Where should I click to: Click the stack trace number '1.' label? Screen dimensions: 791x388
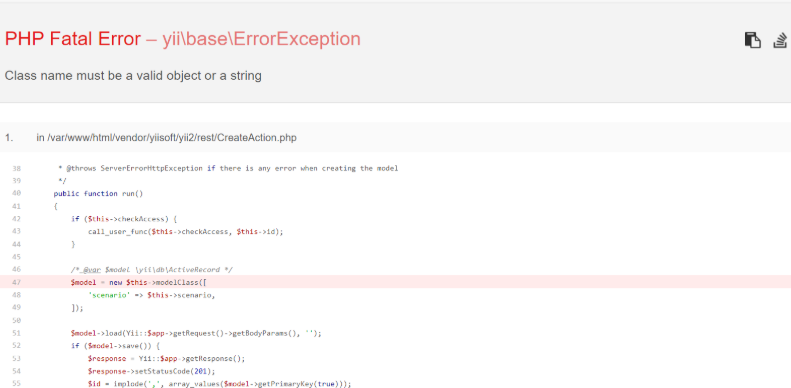point(9,138)
